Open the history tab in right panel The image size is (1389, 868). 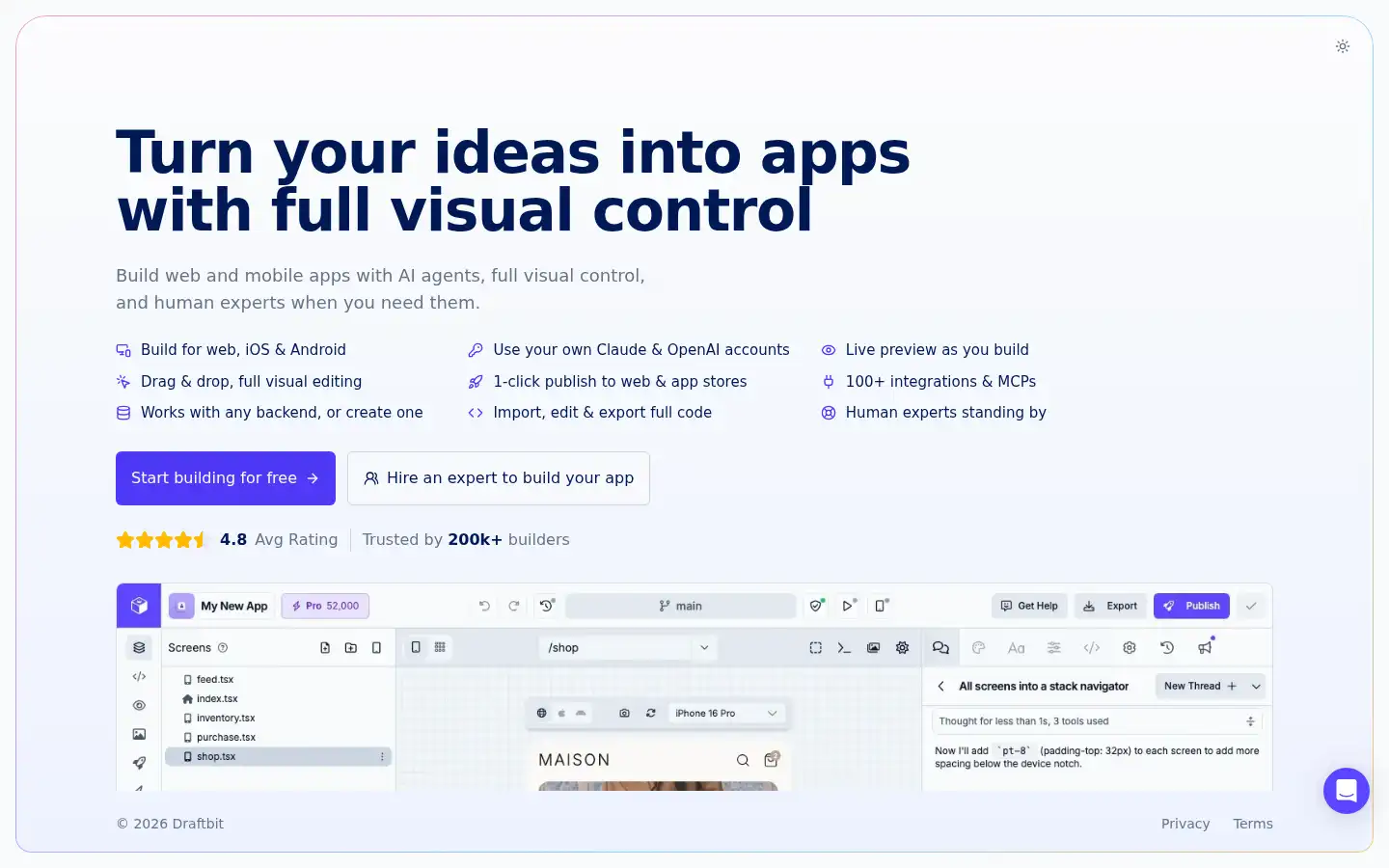[1167, 648]
